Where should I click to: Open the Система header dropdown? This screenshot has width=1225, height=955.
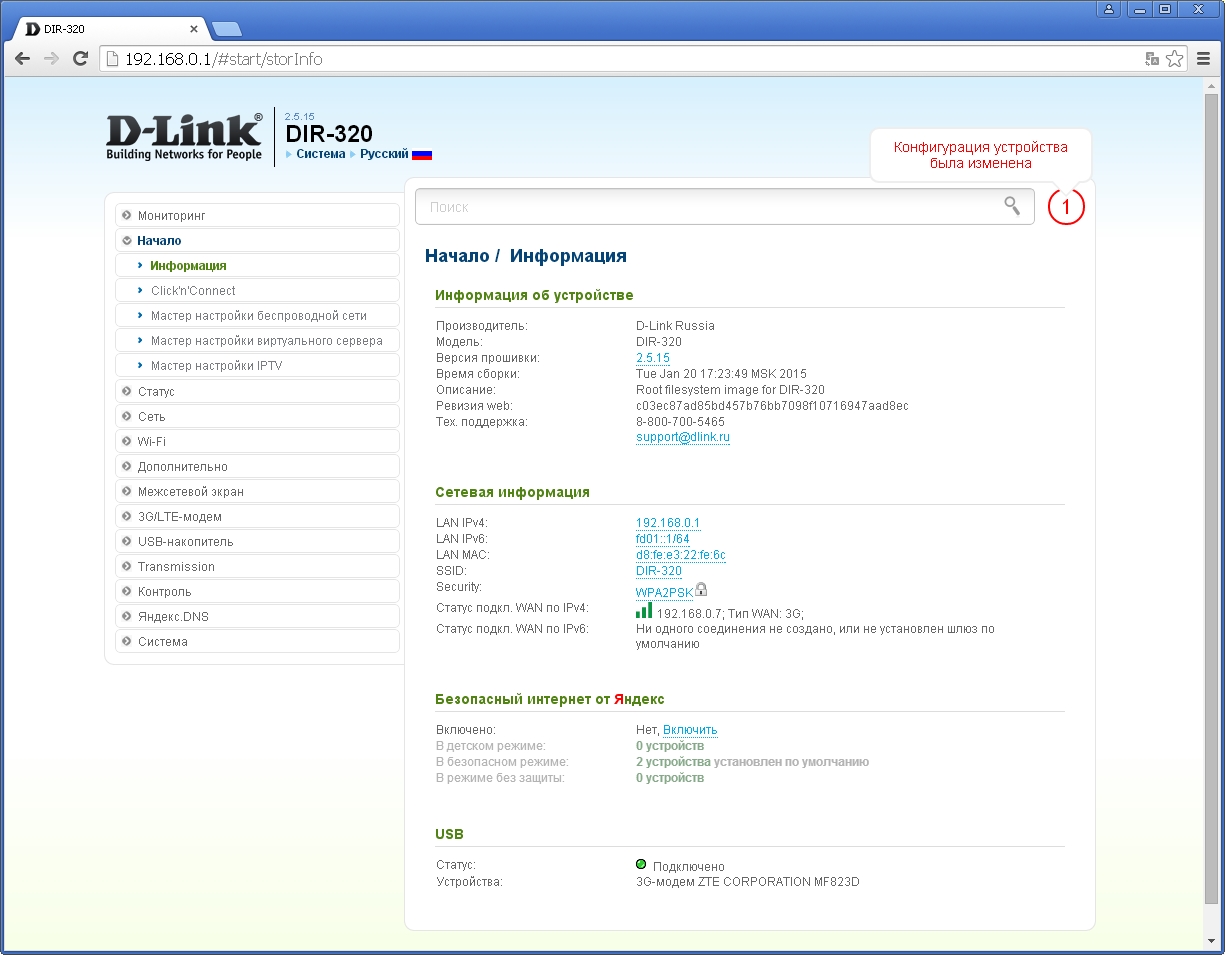click(320, 154)
